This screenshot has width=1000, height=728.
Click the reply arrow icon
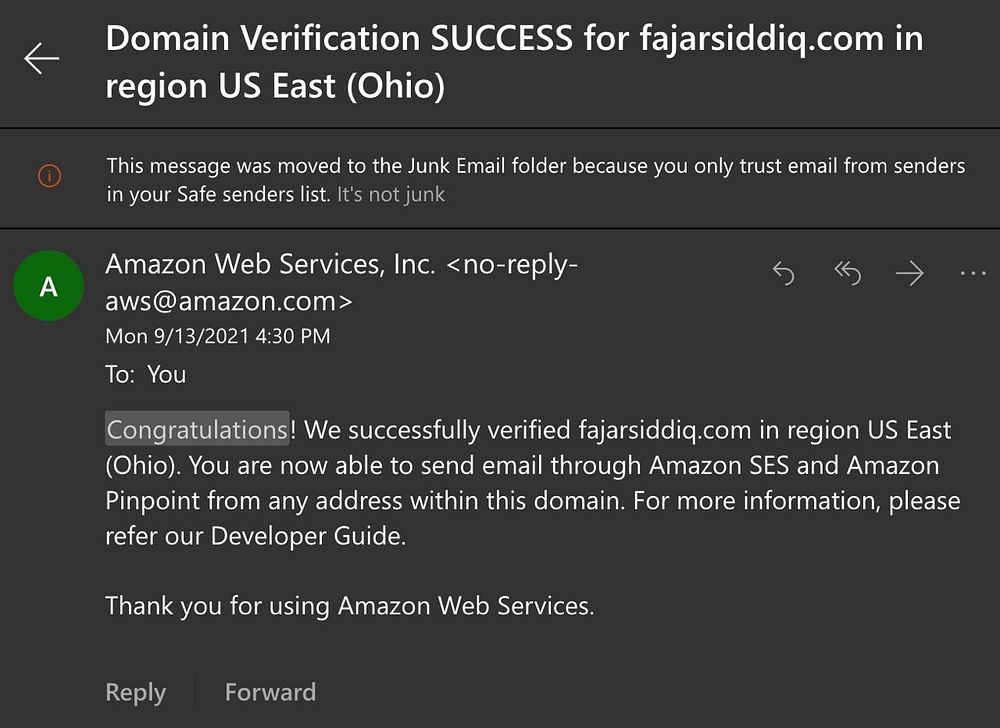[784, 273]
